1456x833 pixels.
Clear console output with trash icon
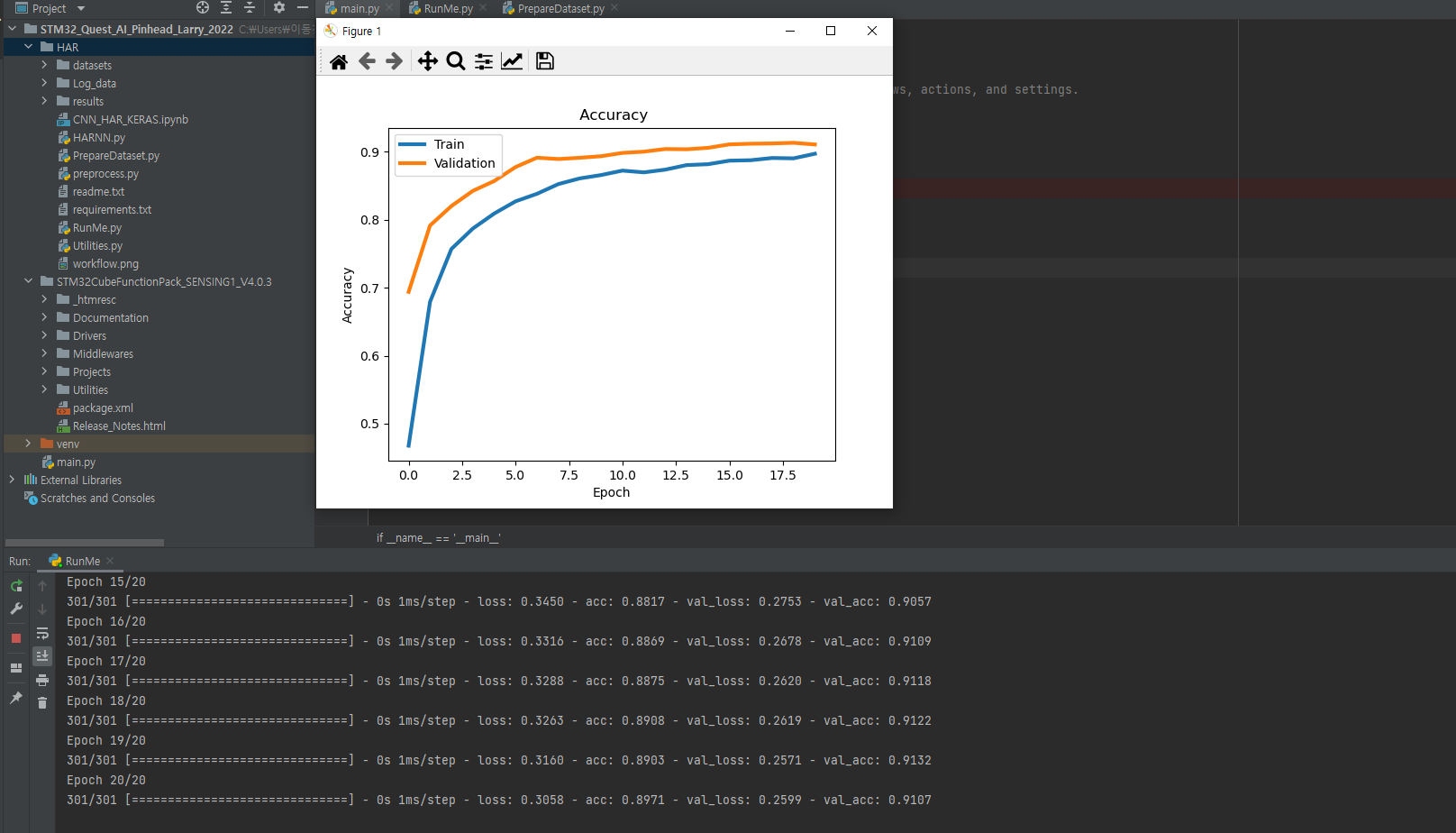click(42, 703)
